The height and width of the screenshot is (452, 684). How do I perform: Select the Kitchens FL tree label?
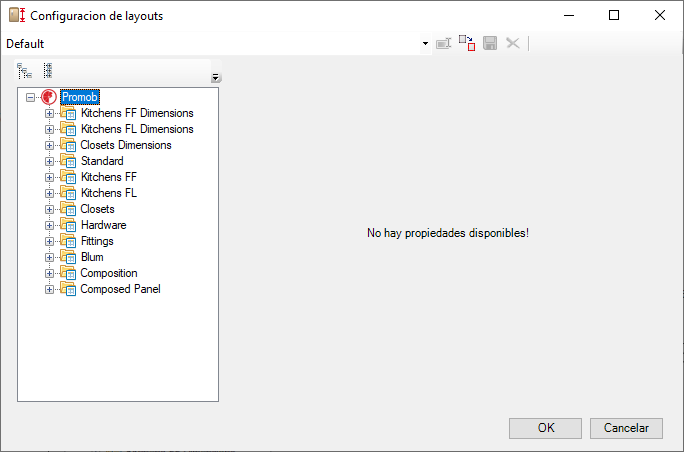[109, 193]
